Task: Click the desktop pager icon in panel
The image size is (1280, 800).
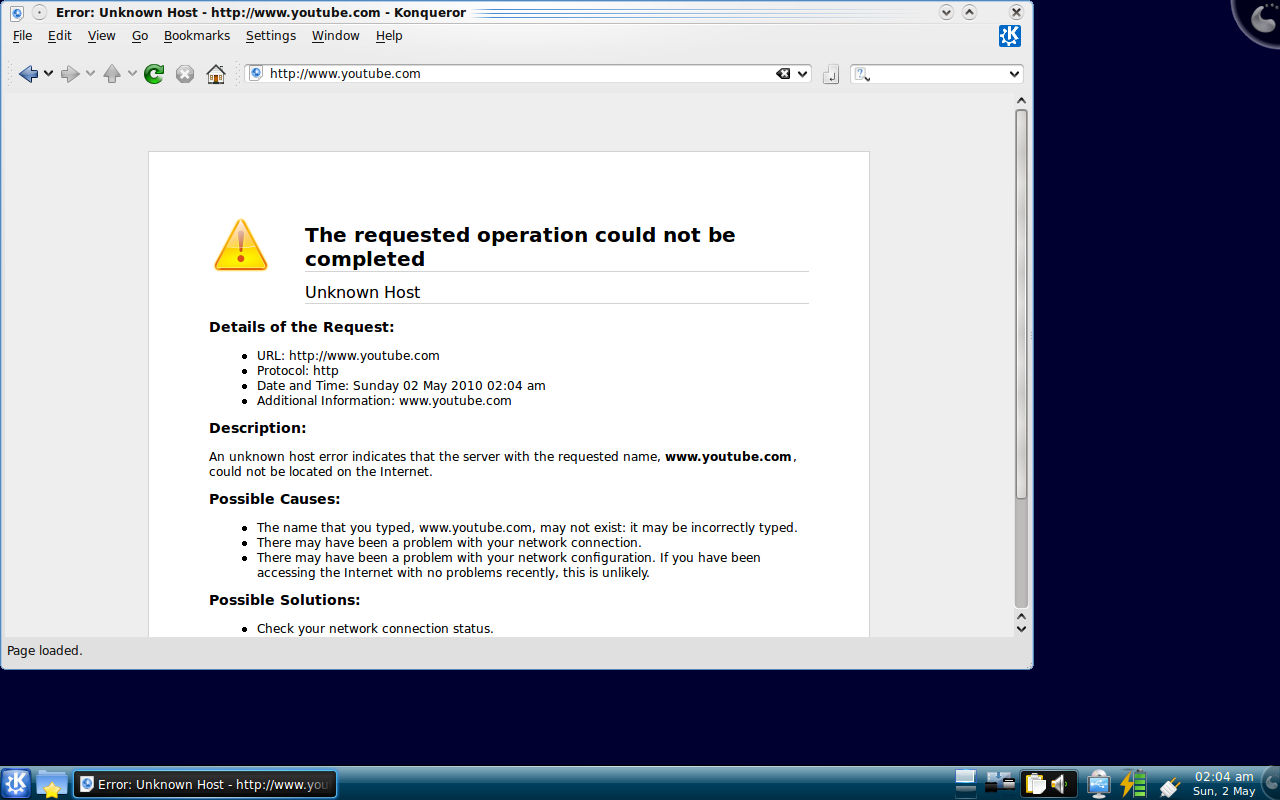Action: [965, 783]
